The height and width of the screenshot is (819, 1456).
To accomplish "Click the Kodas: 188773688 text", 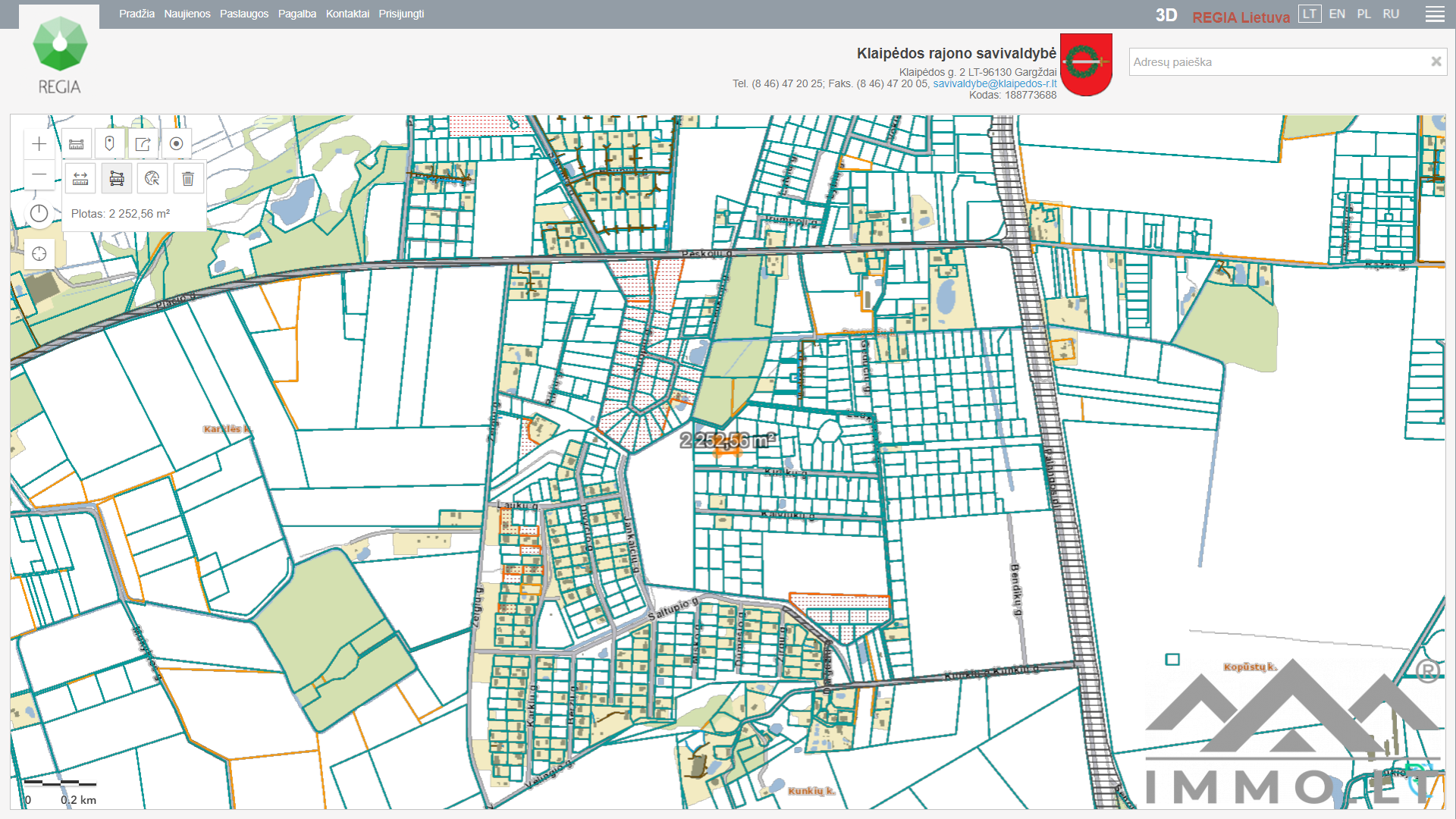I will click(1012, 95).
